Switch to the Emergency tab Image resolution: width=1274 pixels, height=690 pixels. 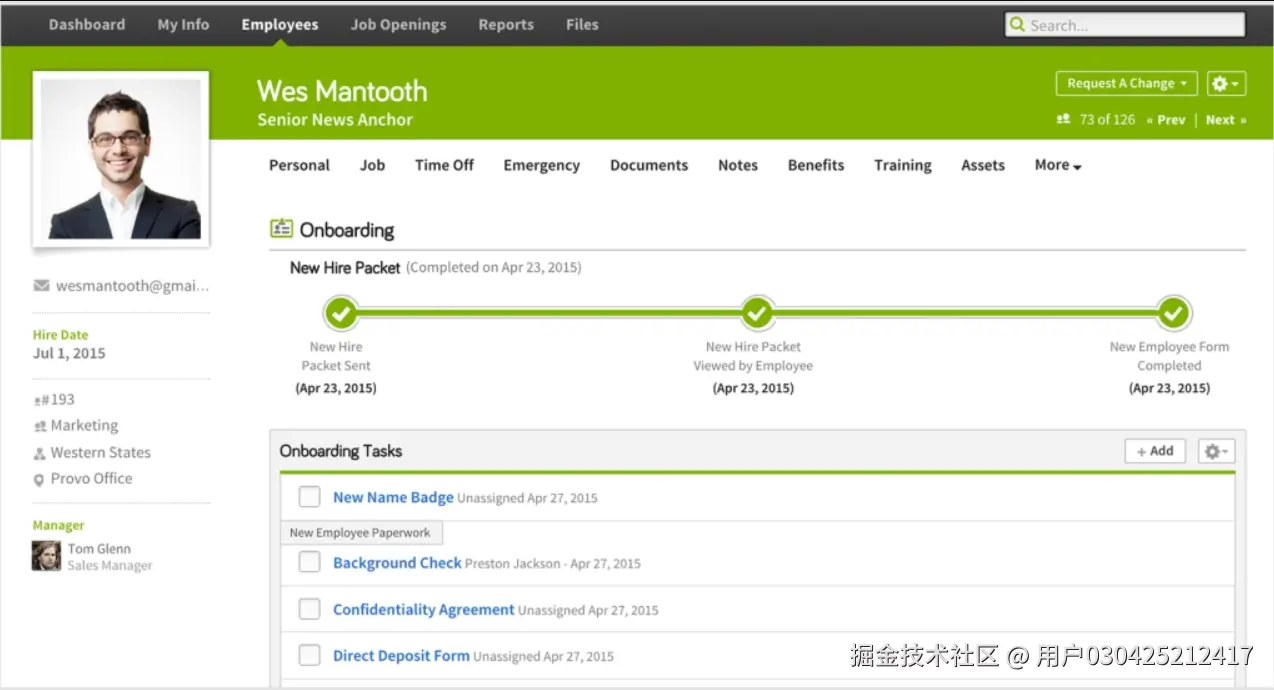click(x=541, y=165)
